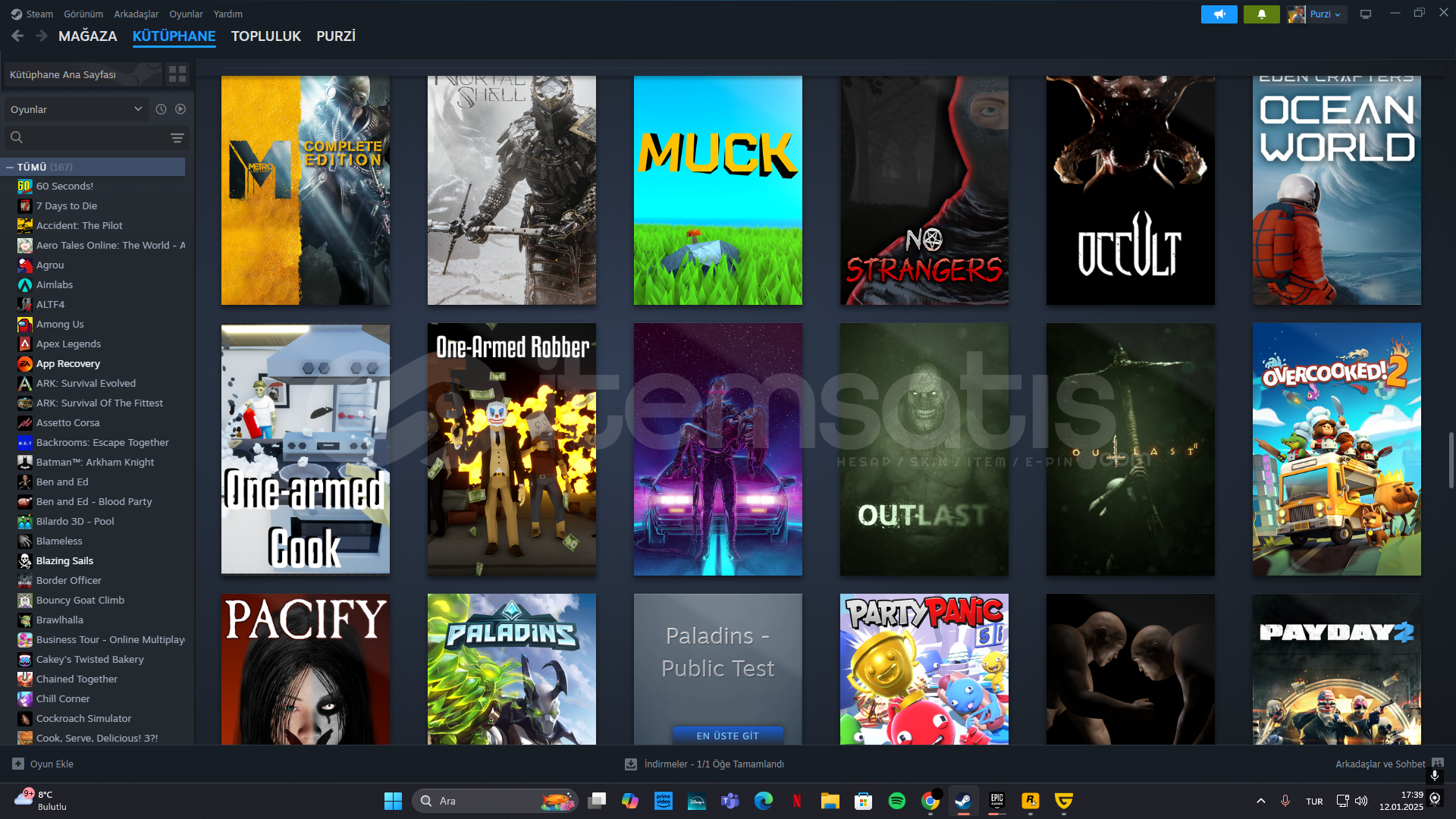Viewport: 1456px width, 819px height.
Task: Open Netflix from the taskbar
Action: click(x=796, y=801)
